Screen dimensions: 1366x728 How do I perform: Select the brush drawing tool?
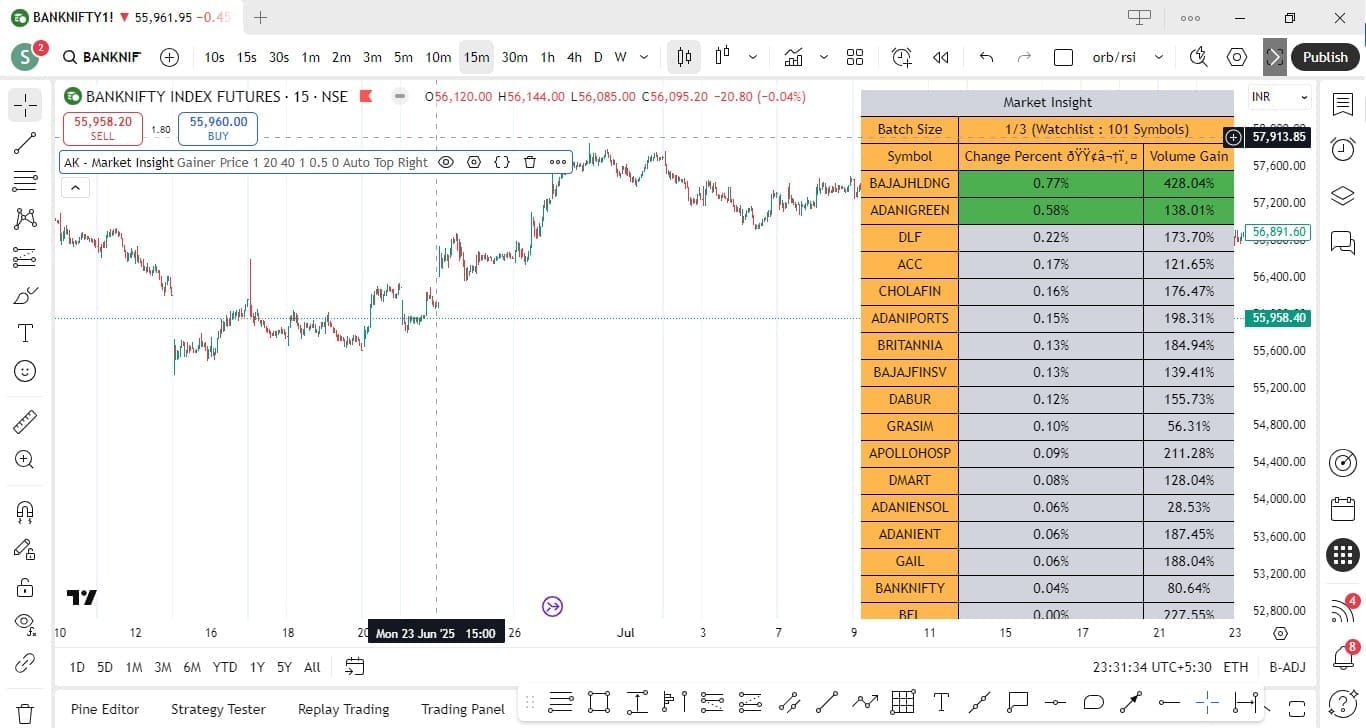pos(25,295)
